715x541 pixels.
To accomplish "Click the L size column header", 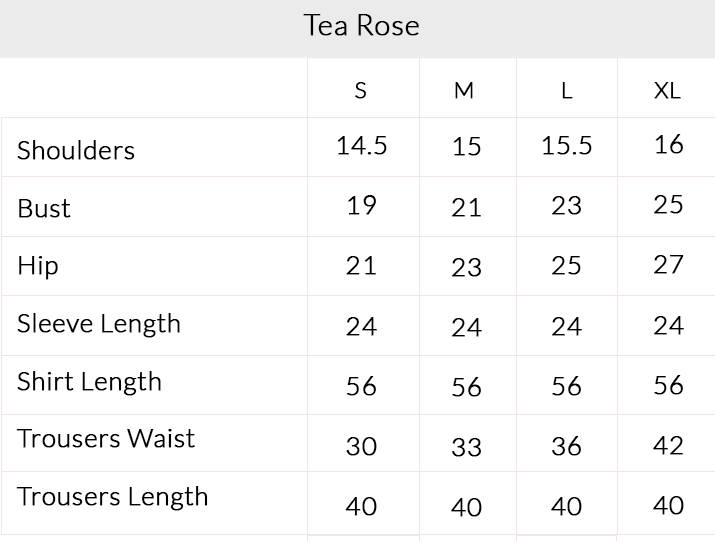I will point(567,91).
